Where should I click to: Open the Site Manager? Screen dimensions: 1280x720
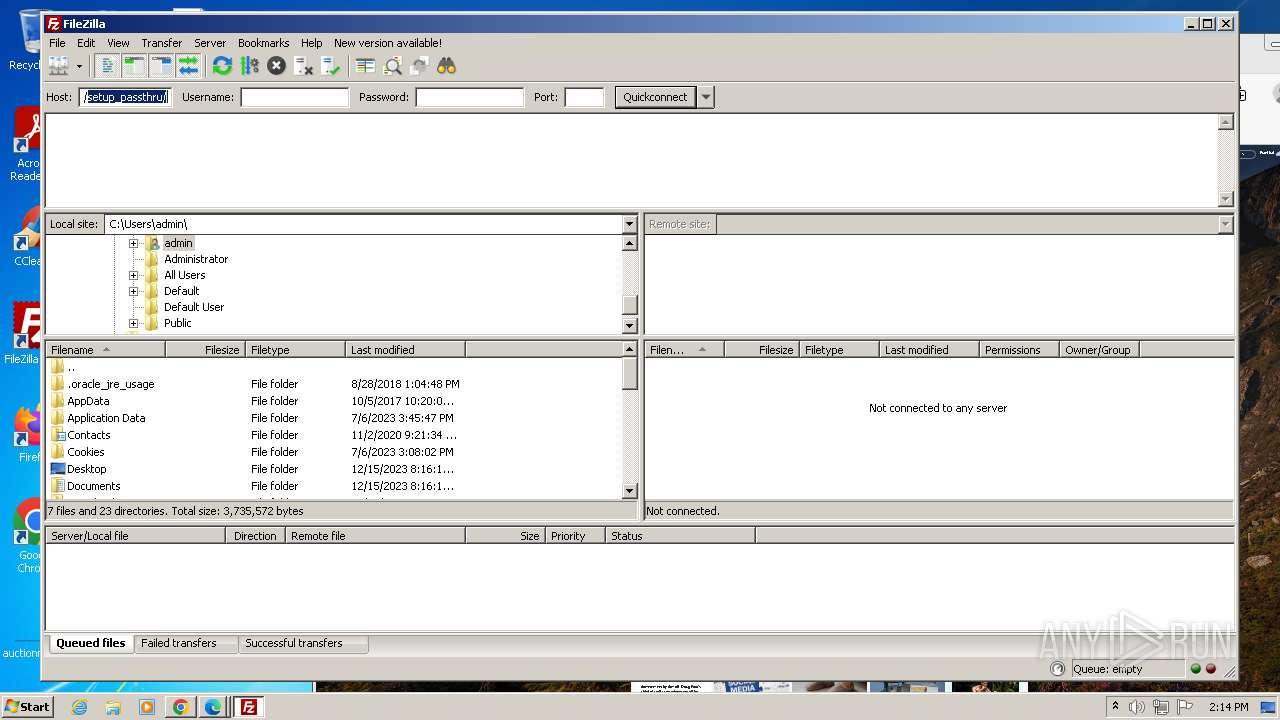tap(59, 66)
